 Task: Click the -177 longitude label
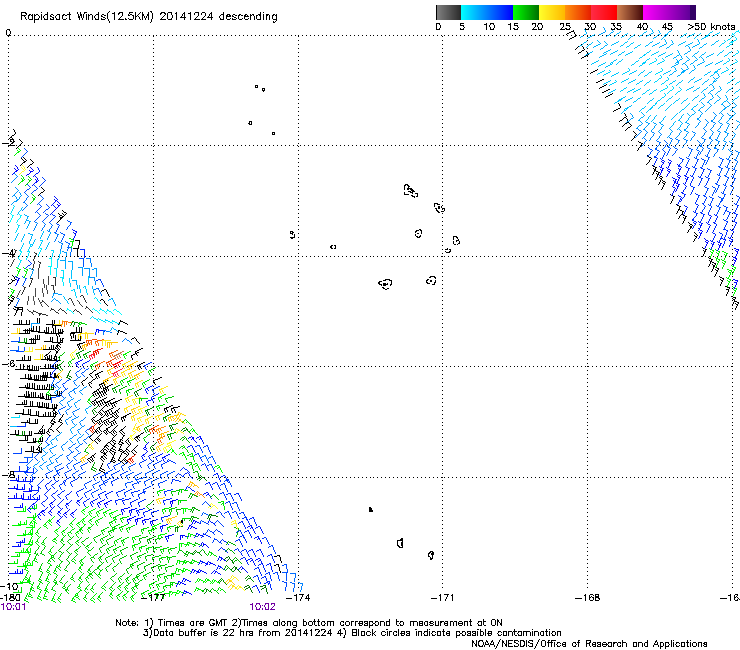(153, 598)
